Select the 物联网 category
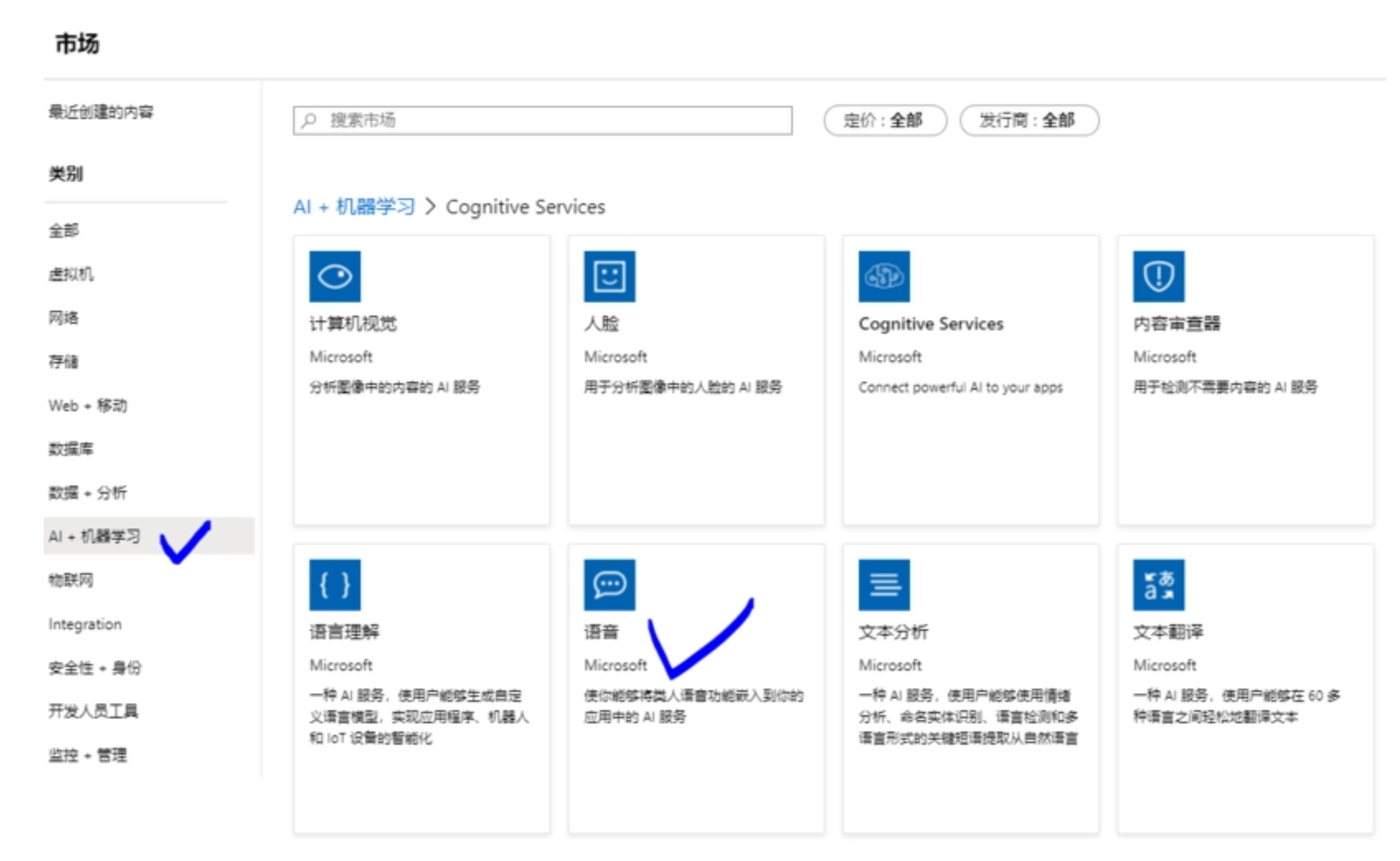1400x861 pixels. tap(71, 580)
